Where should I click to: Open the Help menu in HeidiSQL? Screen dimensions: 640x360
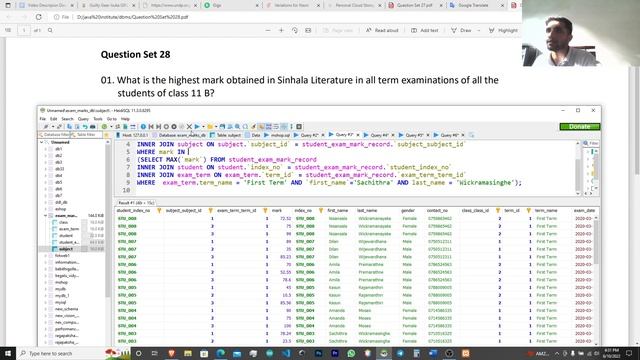(125, 119)
